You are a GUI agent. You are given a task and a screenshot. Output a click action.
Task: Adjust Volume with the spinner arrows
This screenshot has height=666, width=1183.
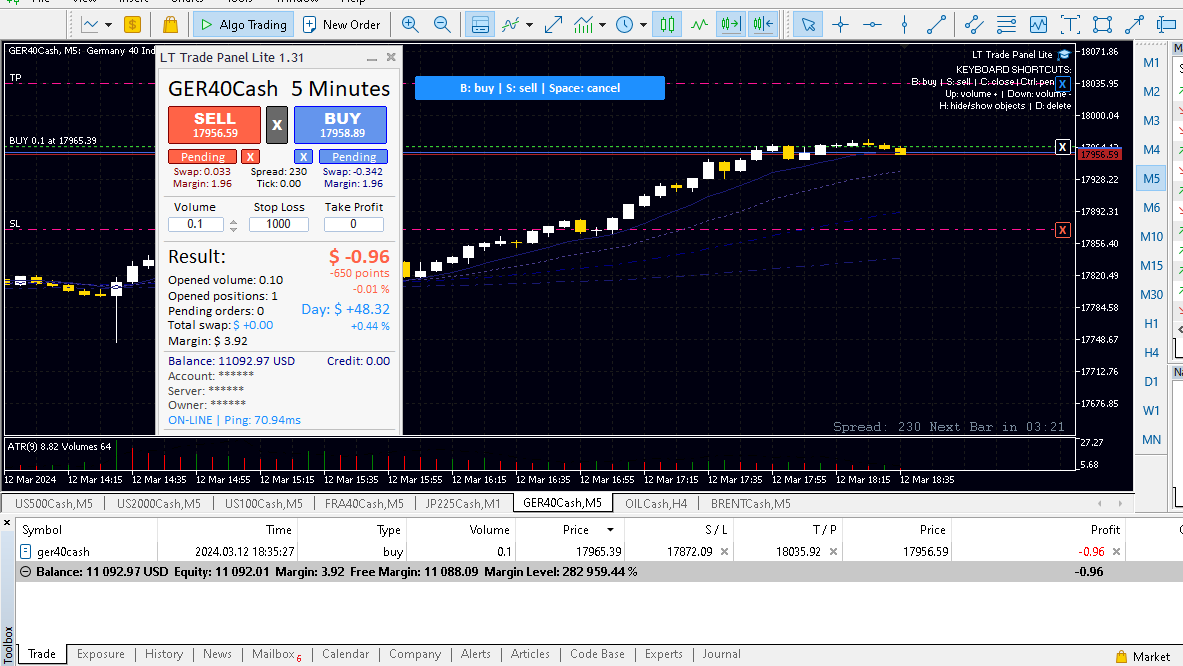pyautogui.click(x=233, y=225)
